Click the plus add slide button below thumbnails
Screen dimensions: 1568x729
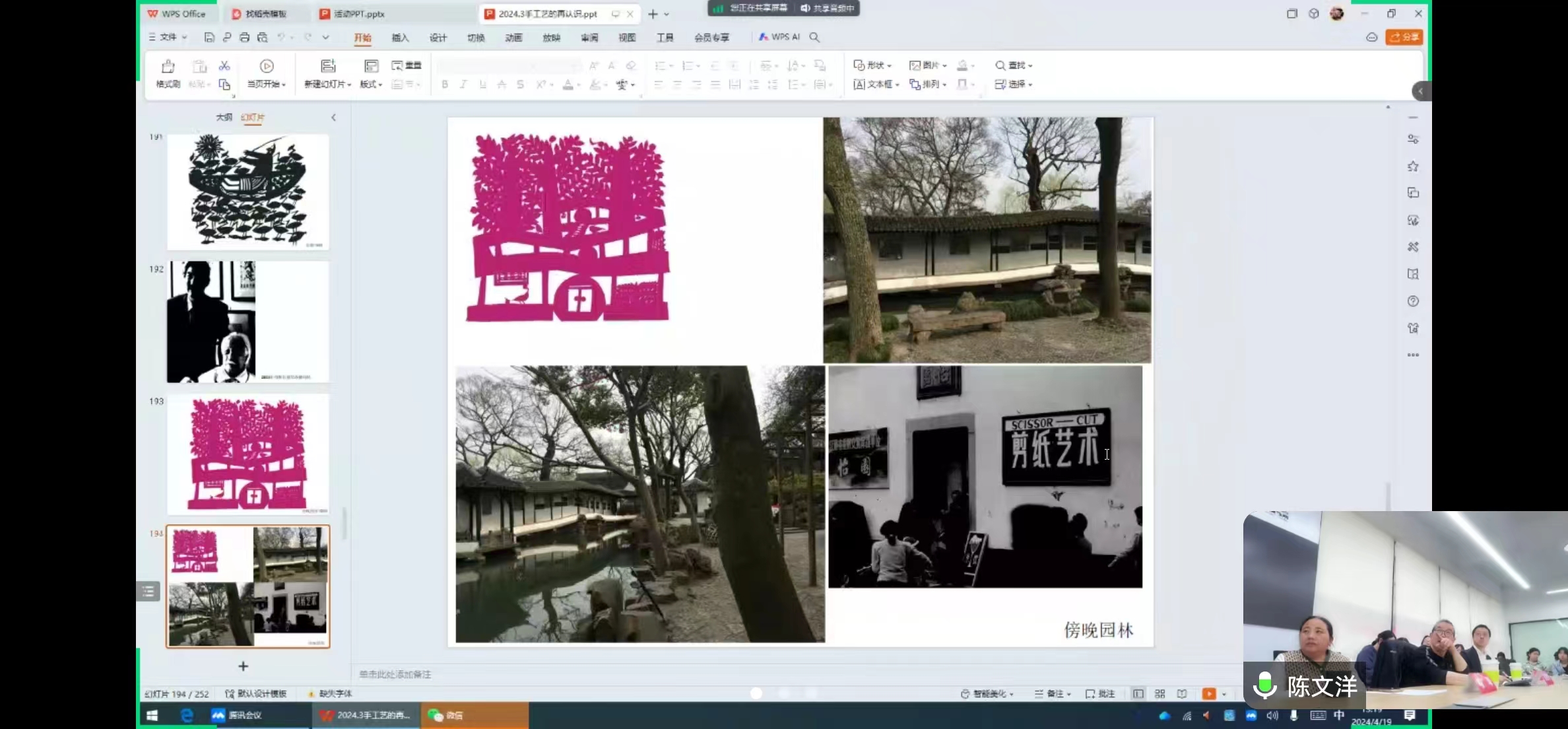coord(243,666)
